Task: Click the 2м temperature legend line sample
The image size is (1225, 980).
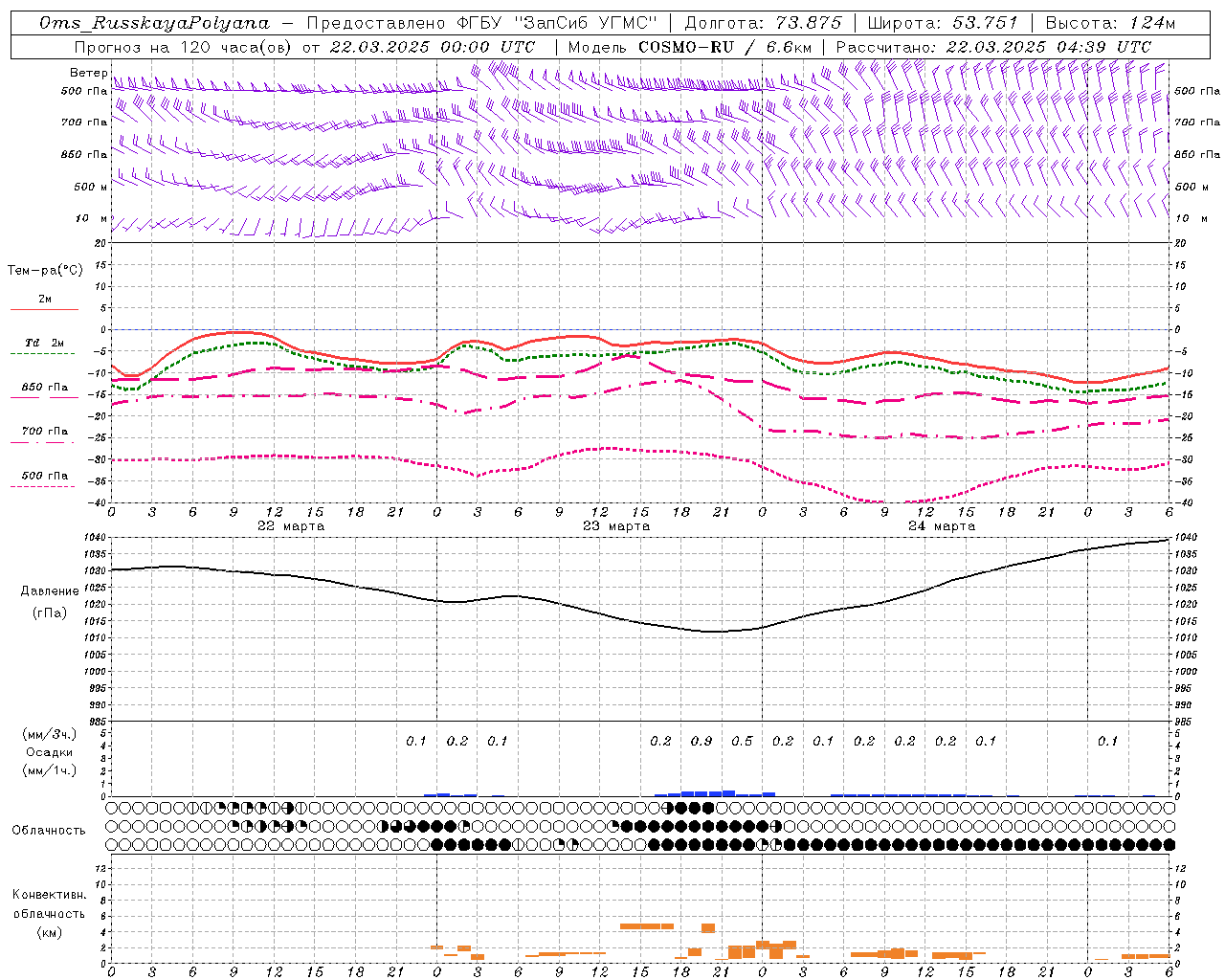Action: point(44,309)
